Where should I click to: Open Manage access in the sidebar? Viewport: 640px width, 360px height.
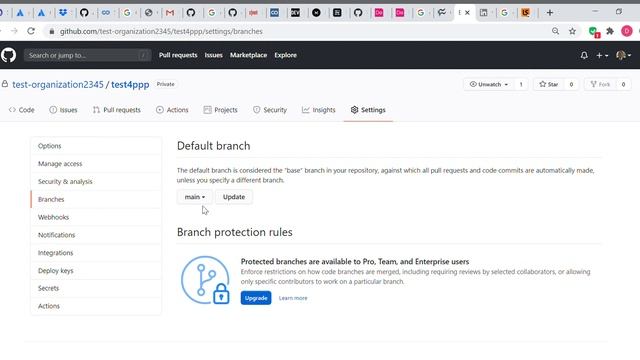pos(96,164)
